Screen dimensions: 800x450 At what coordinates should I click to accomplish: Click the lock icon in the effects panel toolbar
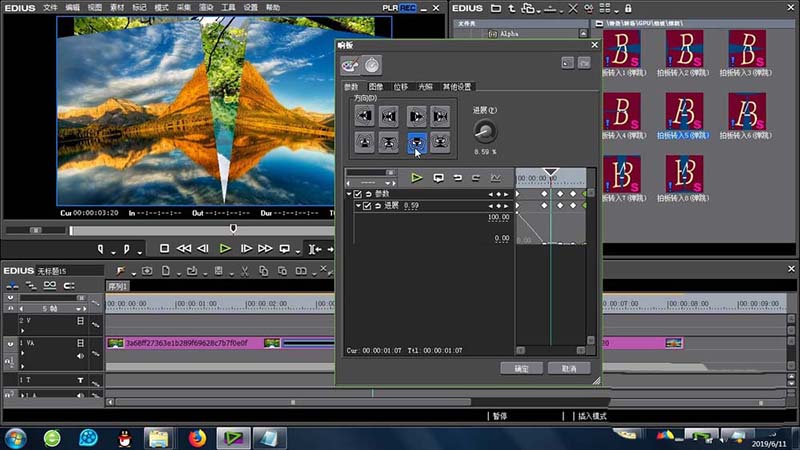(628, 8)
